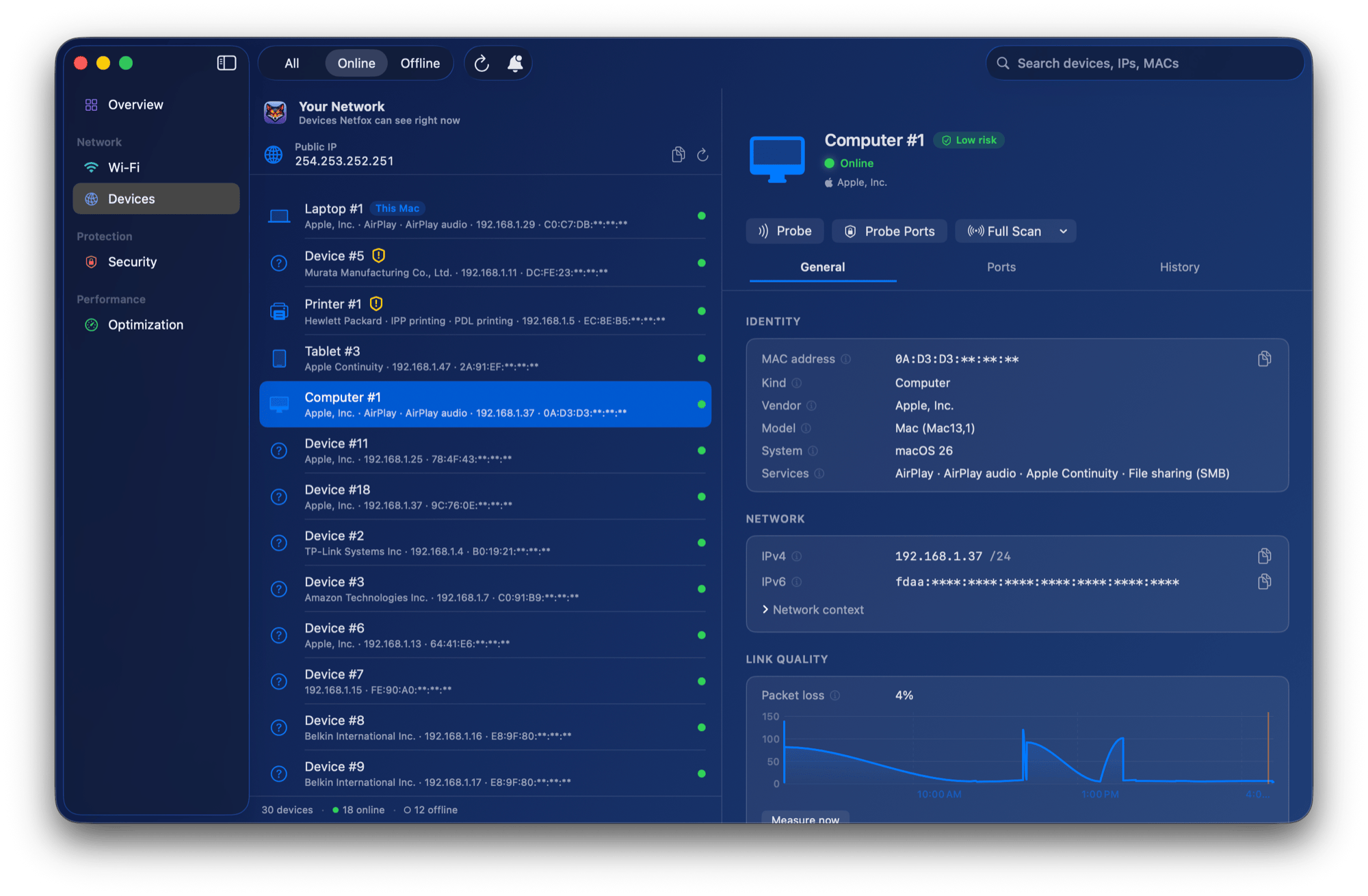
Task: Toggle the sidebar panel icon
Action: pos(226,63)
